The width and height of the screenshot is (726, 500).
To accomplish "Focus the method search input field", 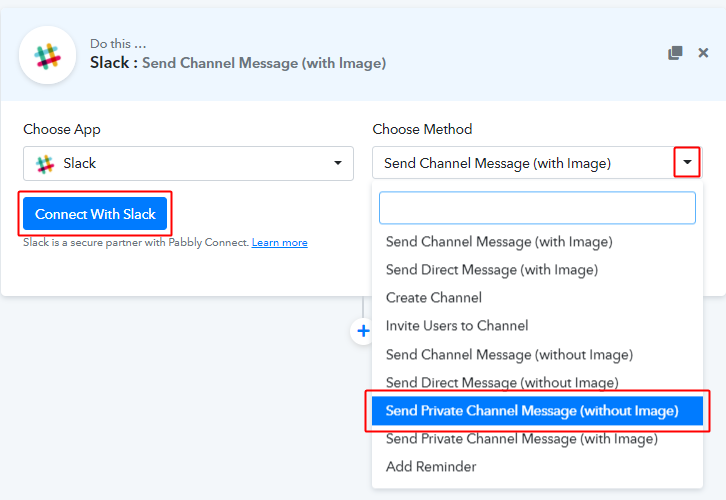I will [537, 208].
